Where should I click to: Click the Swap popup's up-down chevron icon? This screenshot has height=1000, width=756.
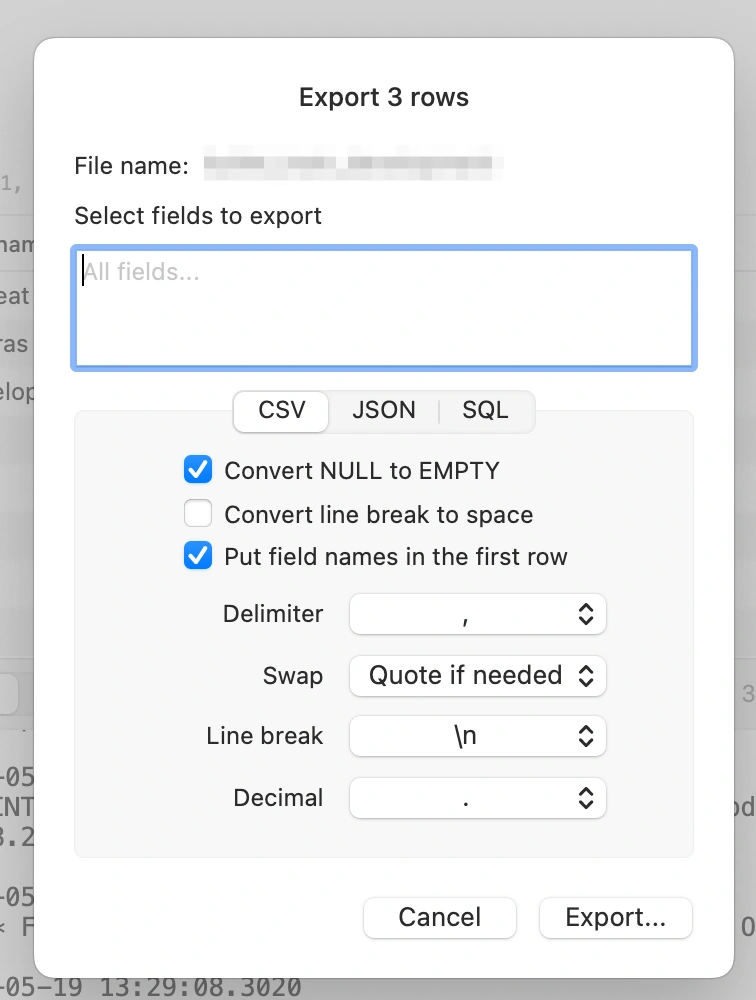pos(586,675)
